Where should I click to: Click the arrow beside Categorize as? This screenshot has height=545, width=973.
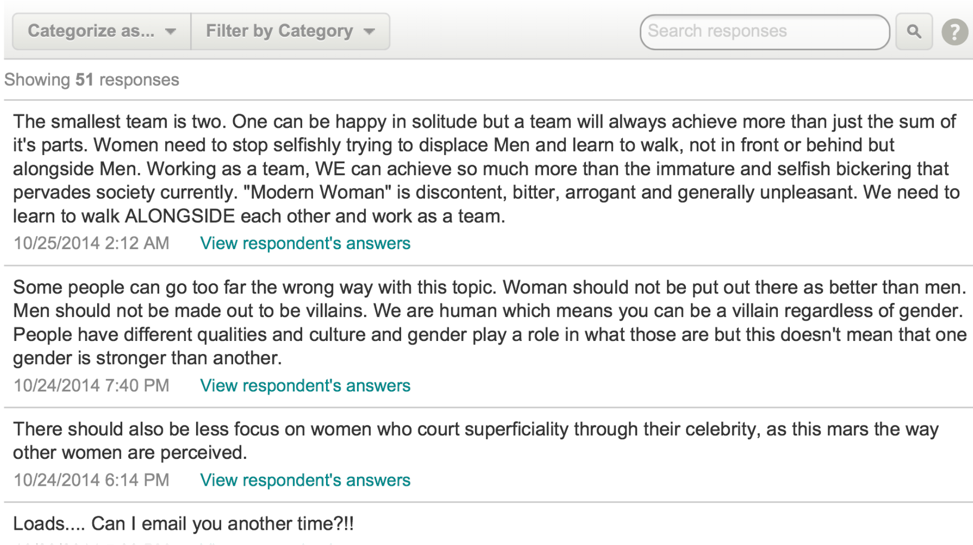(x=171, y=32)
